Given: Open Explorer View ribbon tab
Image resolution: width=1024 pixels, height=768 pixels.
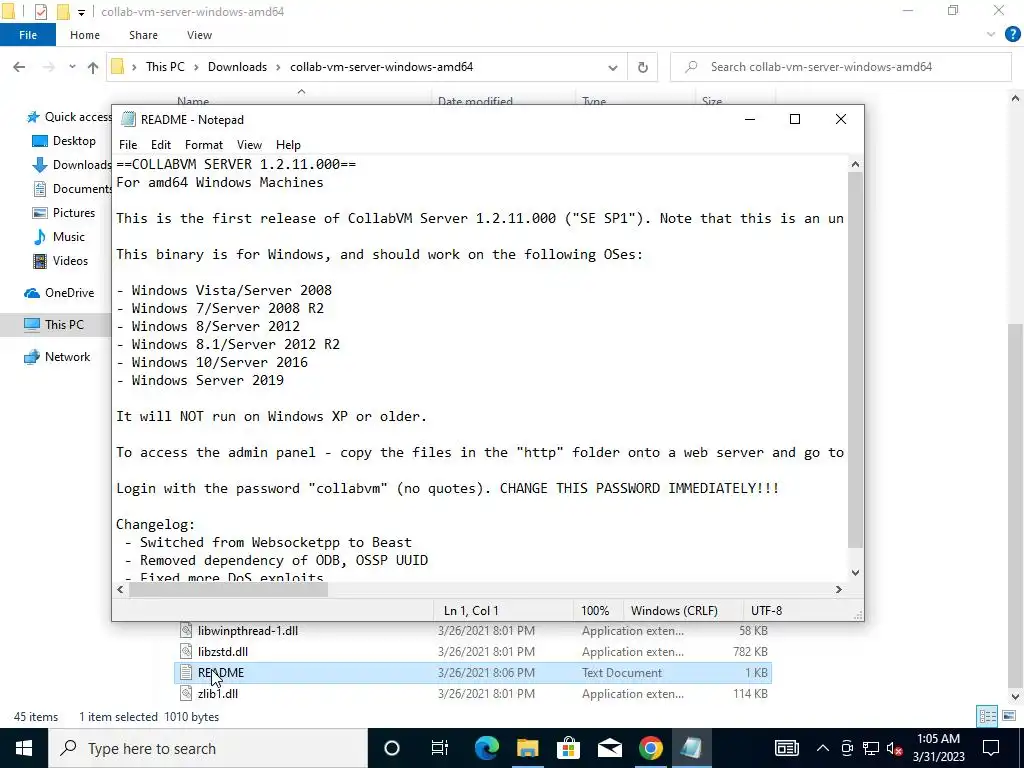Looking at the screenshot, I should point(199,35).
